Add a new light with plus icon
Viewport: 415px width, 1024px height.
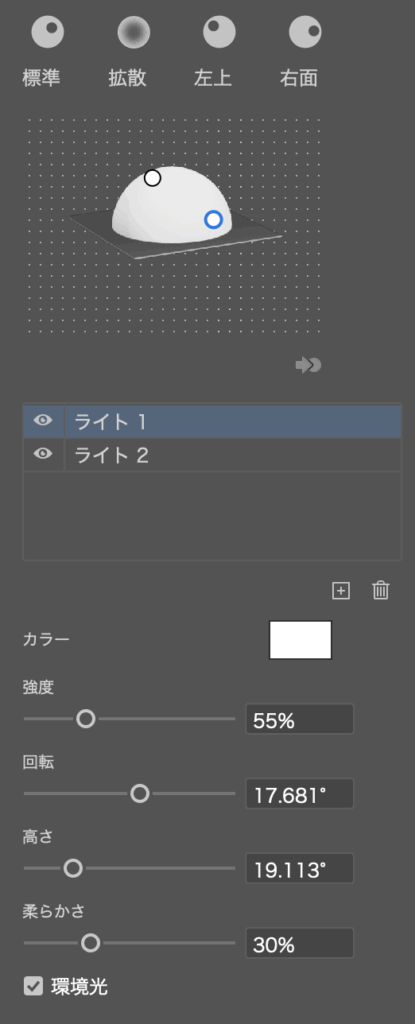(341, 591)
